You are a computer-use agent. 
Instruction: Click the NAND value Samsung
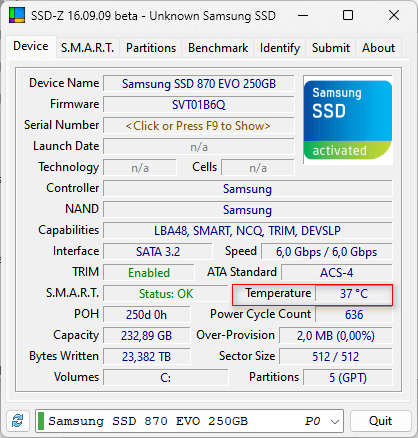click(248, 210)
